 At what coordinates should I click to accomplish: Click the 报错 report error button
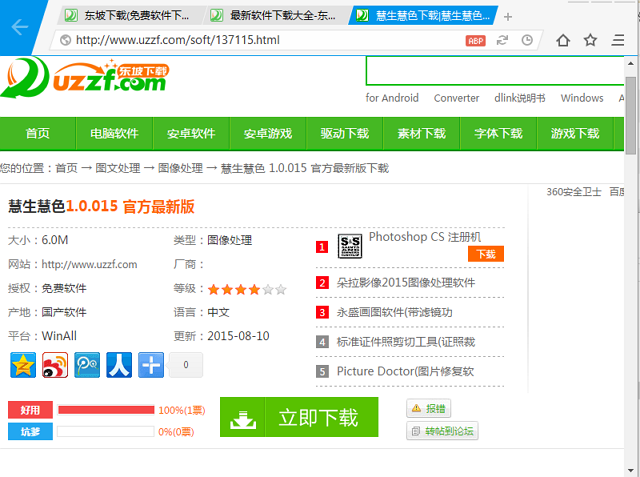[429, 408]
